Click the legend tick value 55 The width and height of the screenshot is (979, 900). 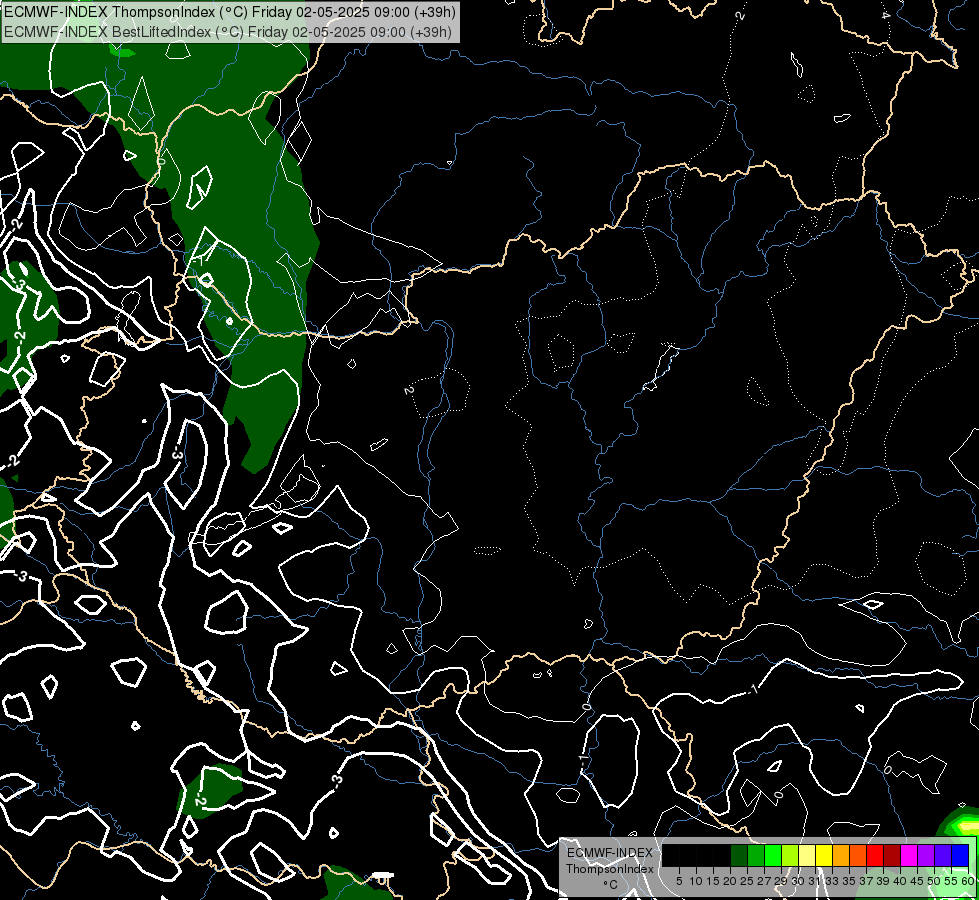[x=952, y=881]
